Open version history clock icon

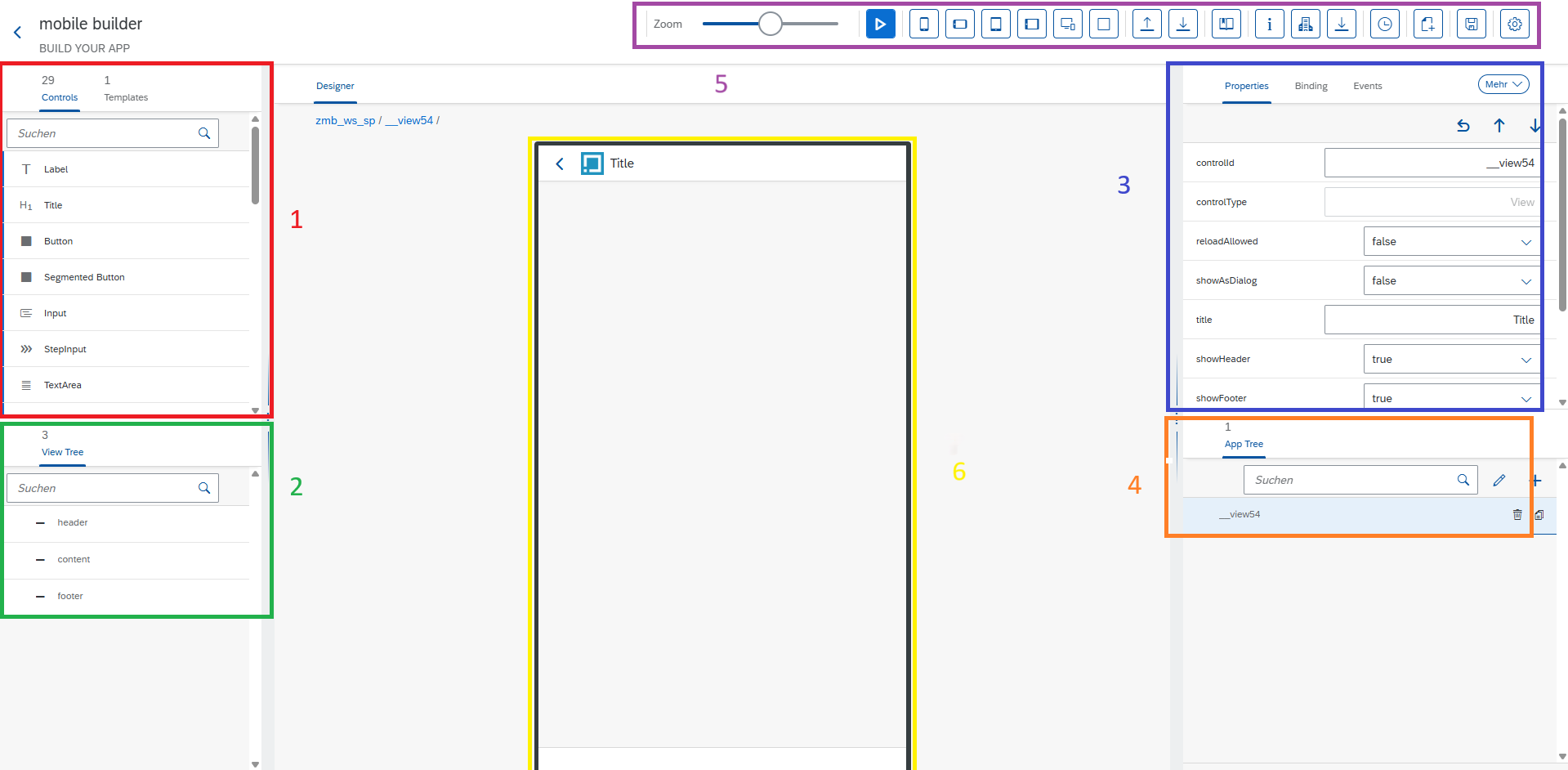click(1385, 25)
